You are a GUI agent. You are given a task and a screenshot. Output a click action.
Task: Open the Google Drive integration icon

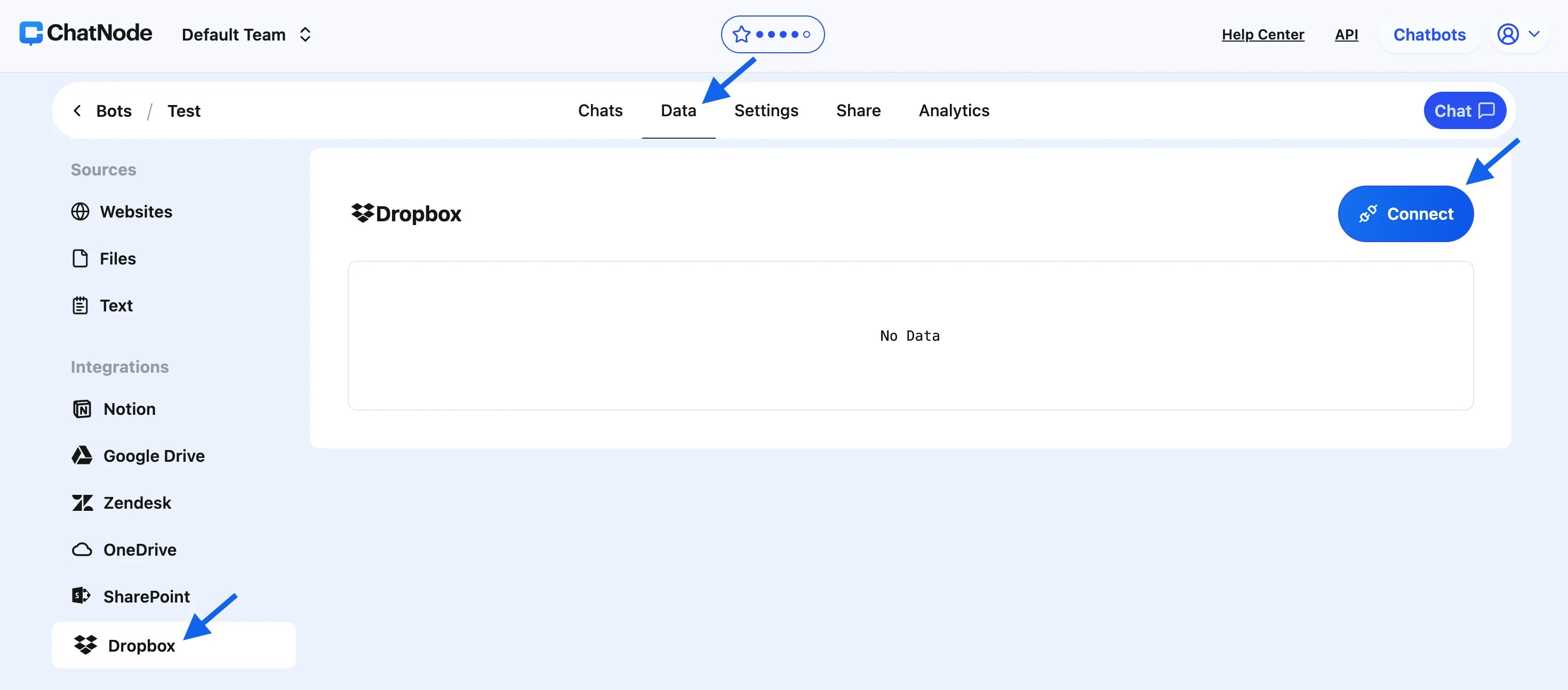coord(82,456)
